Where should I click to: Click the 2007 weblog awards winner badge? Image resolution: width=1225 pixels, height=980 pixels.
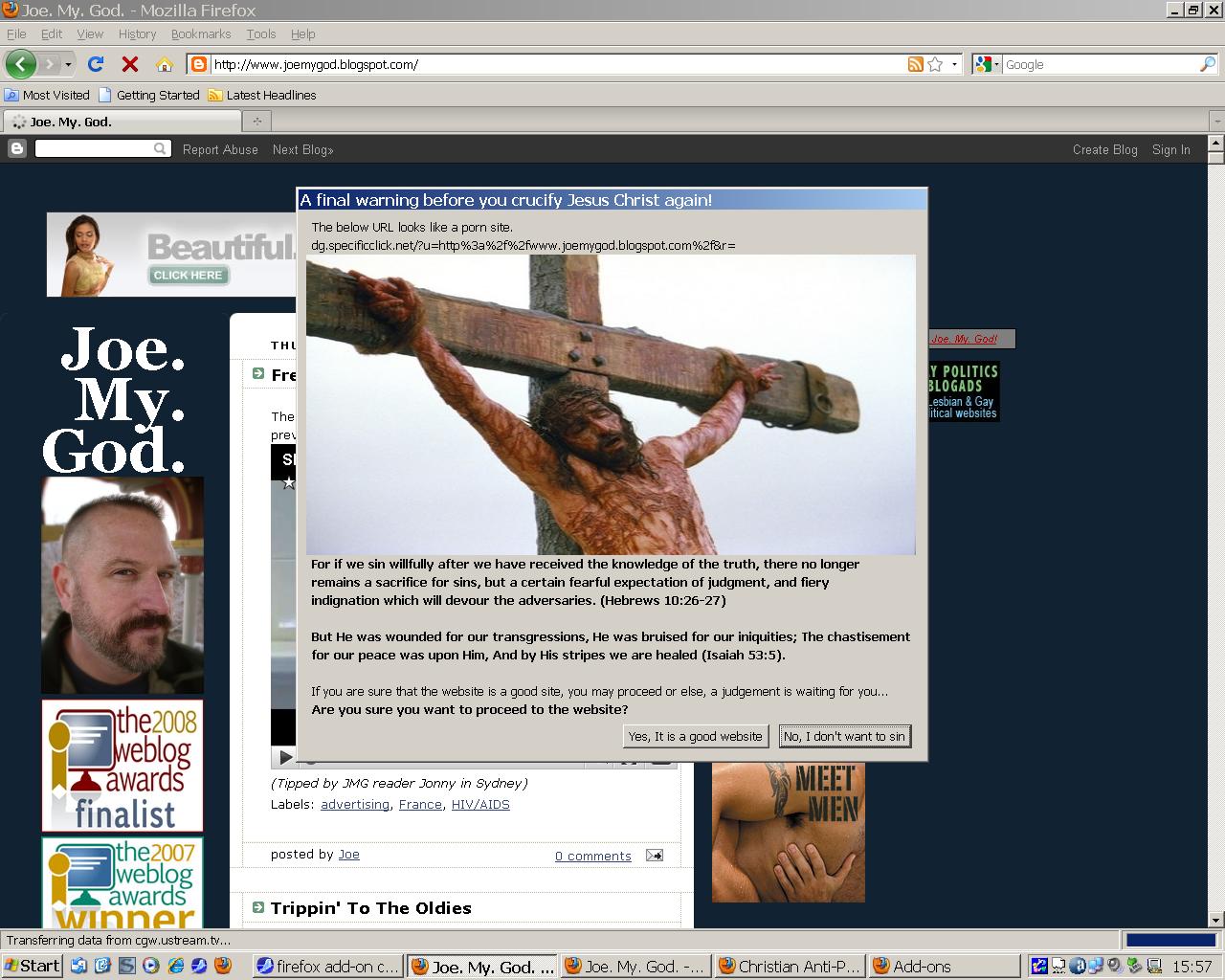click(122, 882)
